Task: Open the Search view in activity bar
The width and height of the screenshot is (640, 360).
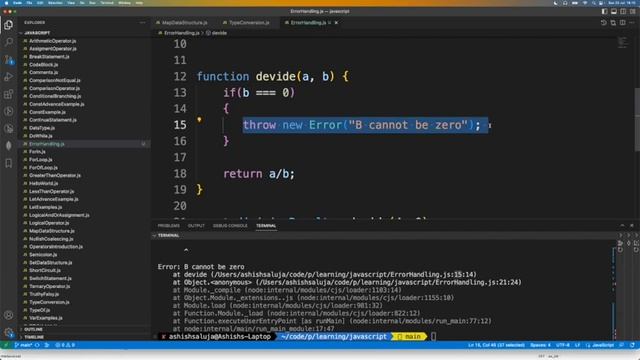Action: point(9,42)
